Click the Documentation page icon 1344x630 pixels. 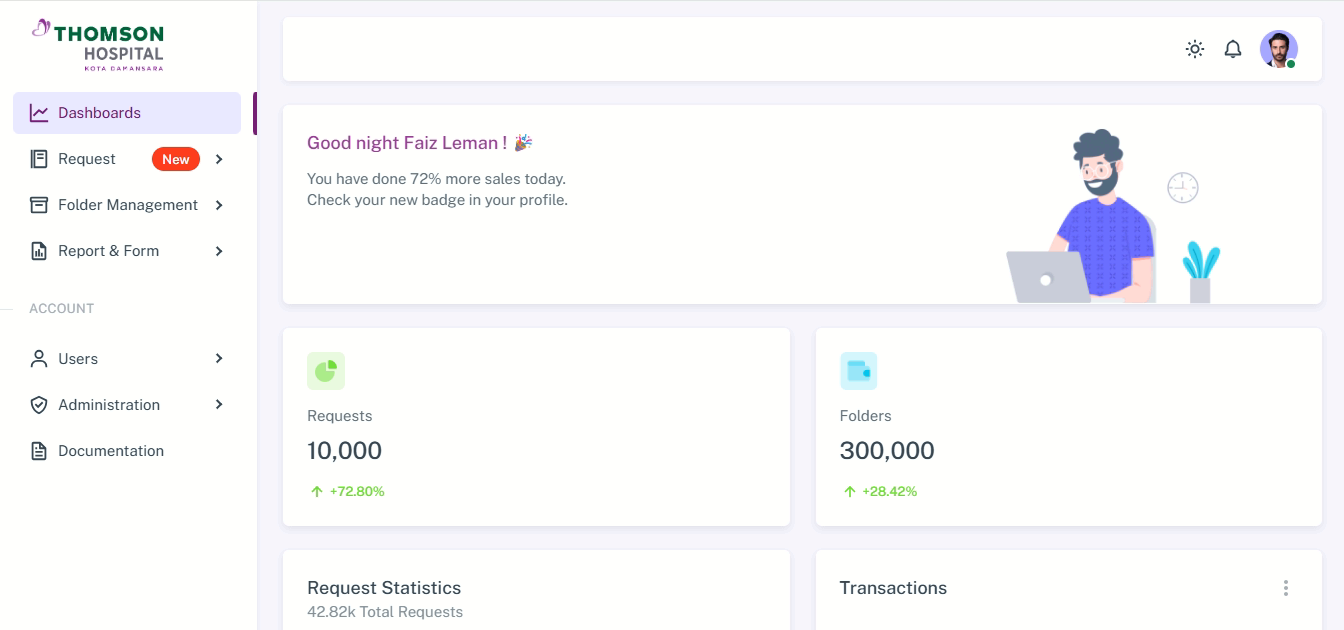(x=39, y=451)
